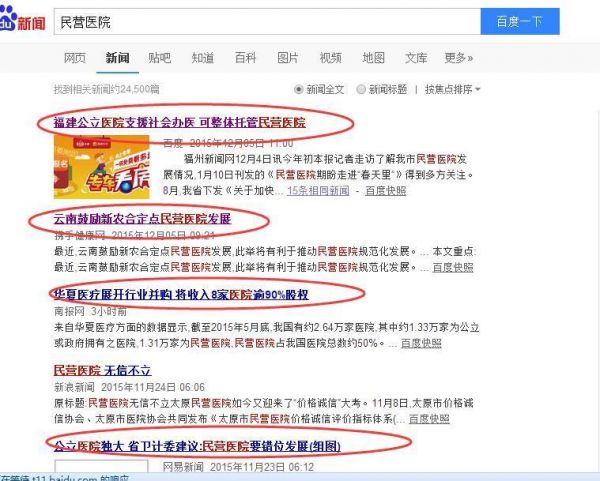
Task: Open the 福建公立医院支援社会办医 headline
Action: coord(179,122)
